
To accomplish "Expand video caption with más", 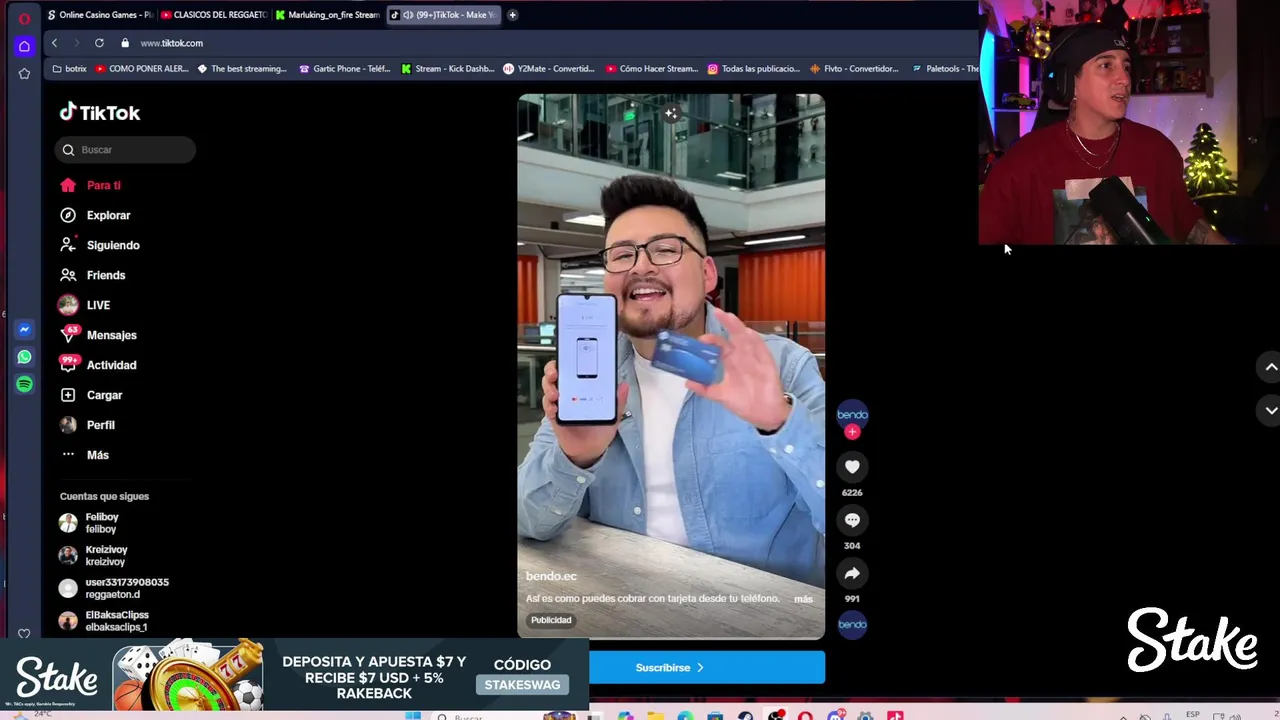I will (803, 599).
